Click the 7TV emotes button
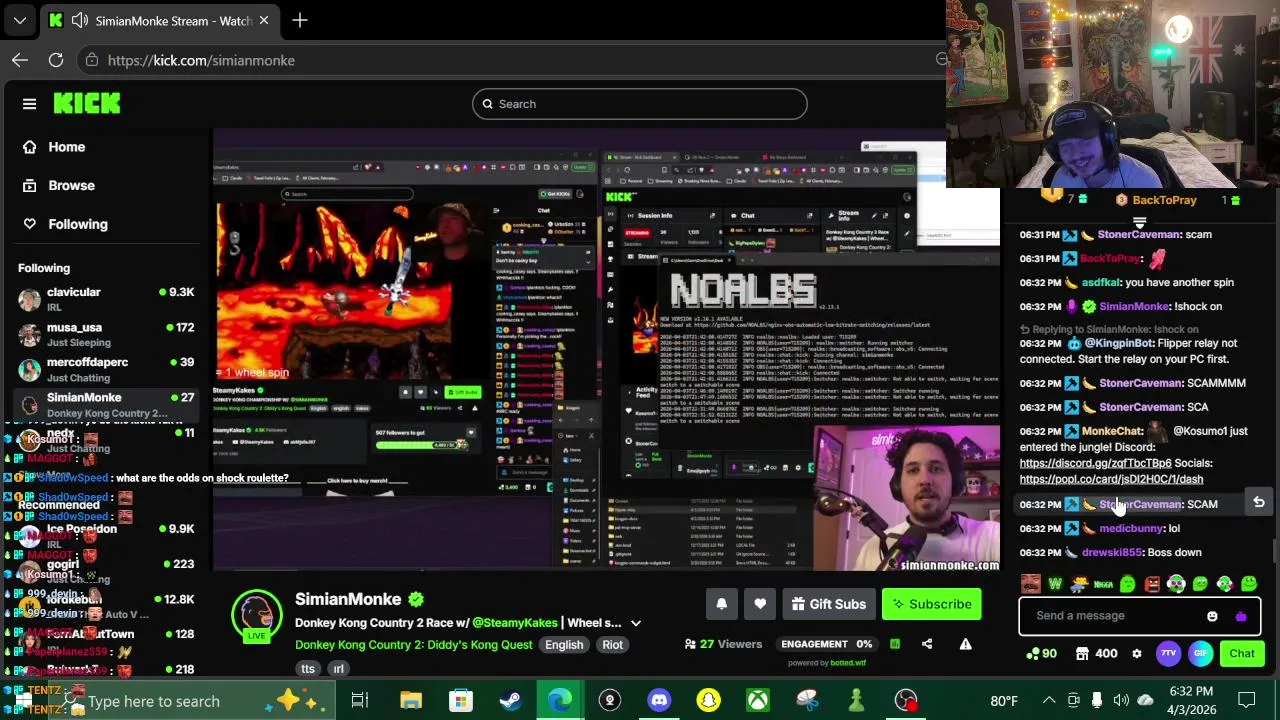Viewport: 1280px width, 720px height. tap(1168, 654)
